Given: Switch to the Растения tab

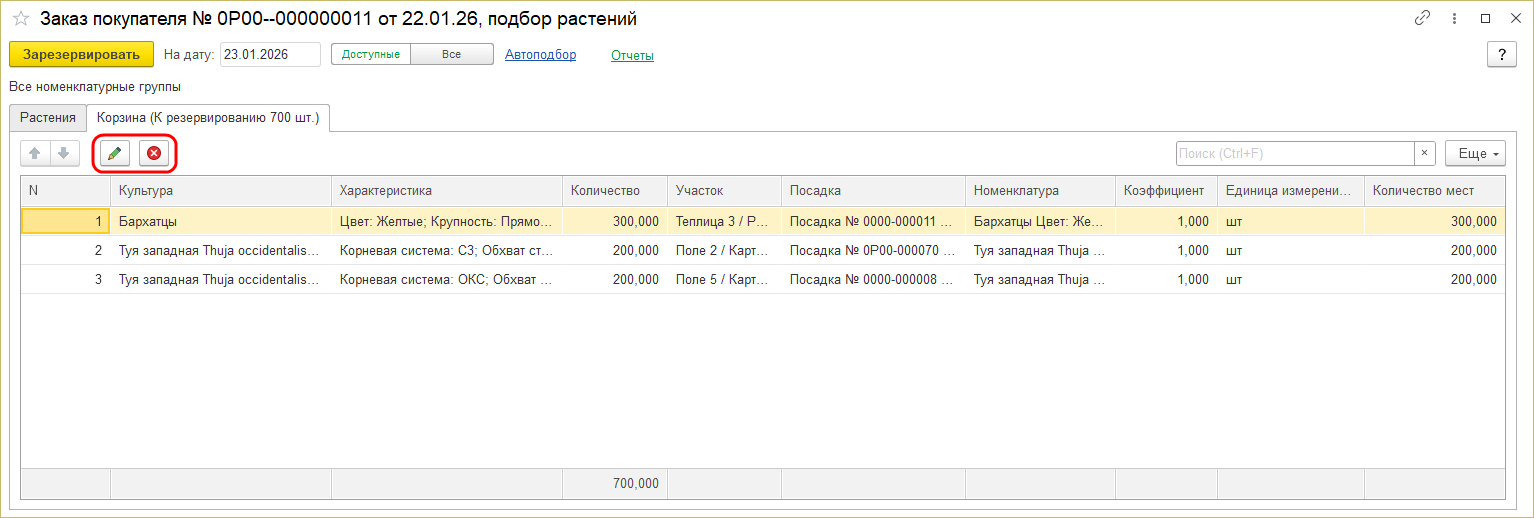Looking at the screenshot, I should (x=48, y=117).
